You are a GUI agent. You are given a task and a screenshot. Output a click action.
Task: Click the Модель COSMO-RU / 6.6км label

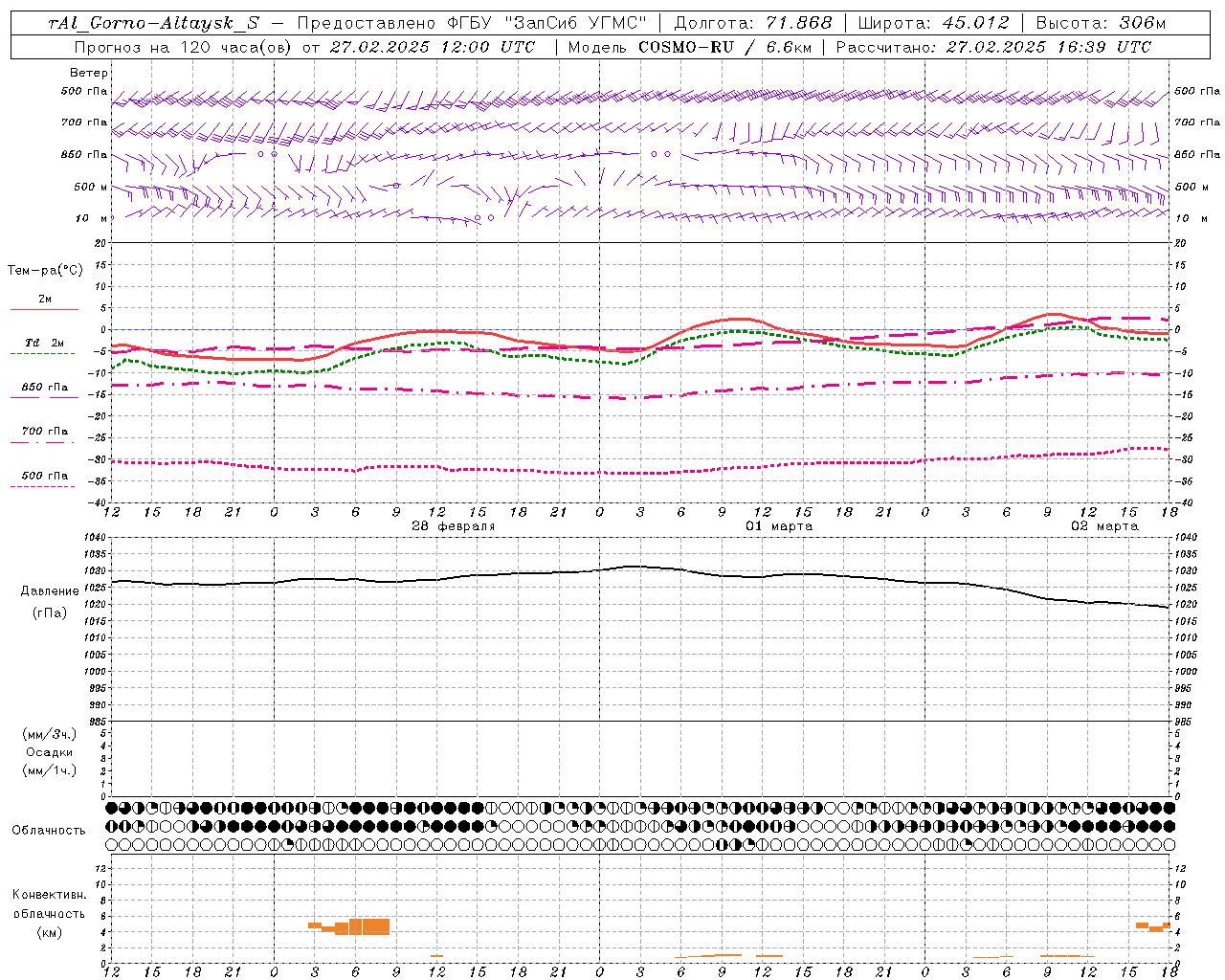[689, 47]
